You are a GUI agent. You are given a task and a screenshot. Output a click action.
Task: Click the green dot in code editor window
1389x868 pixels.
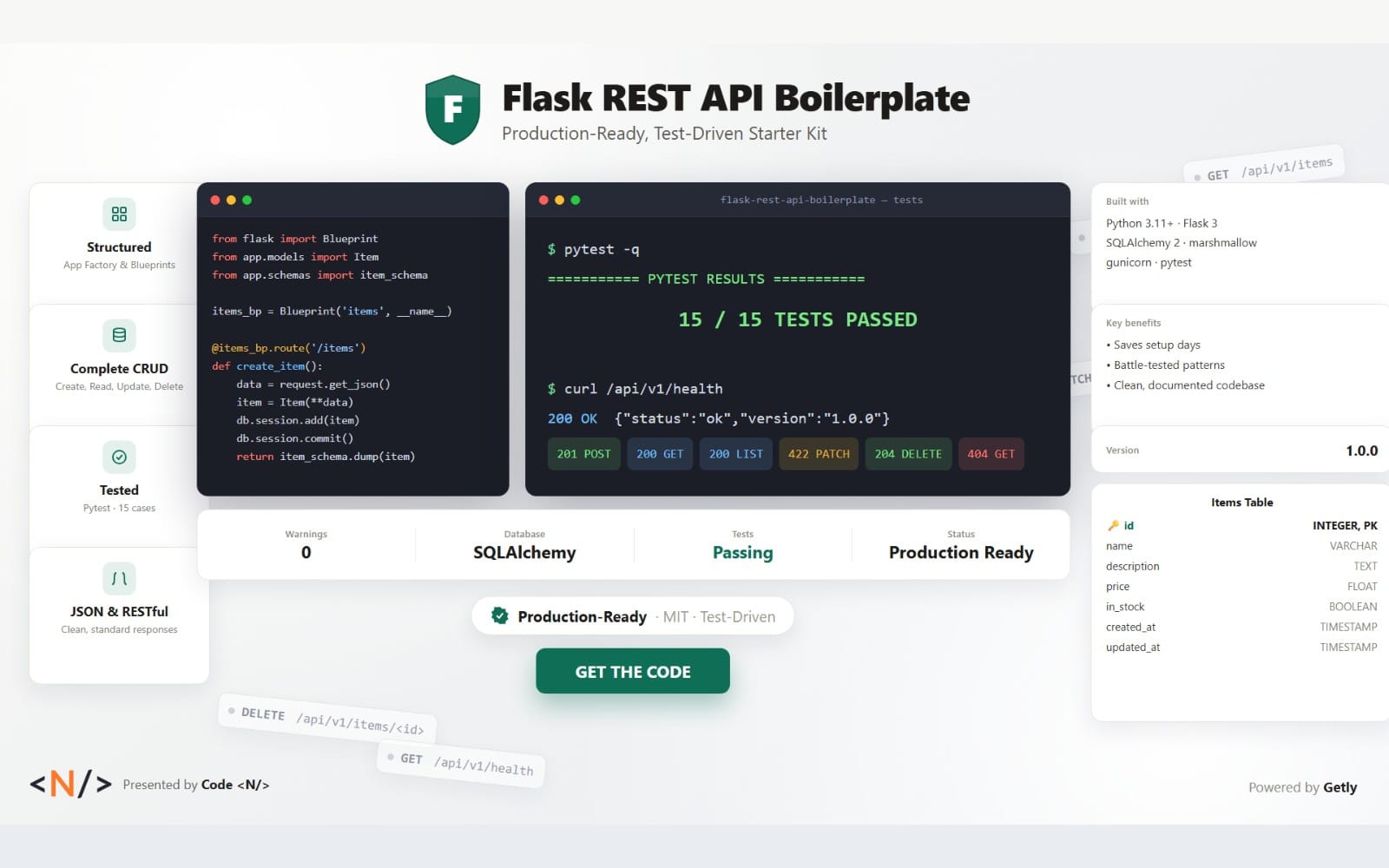pos(247,201)
